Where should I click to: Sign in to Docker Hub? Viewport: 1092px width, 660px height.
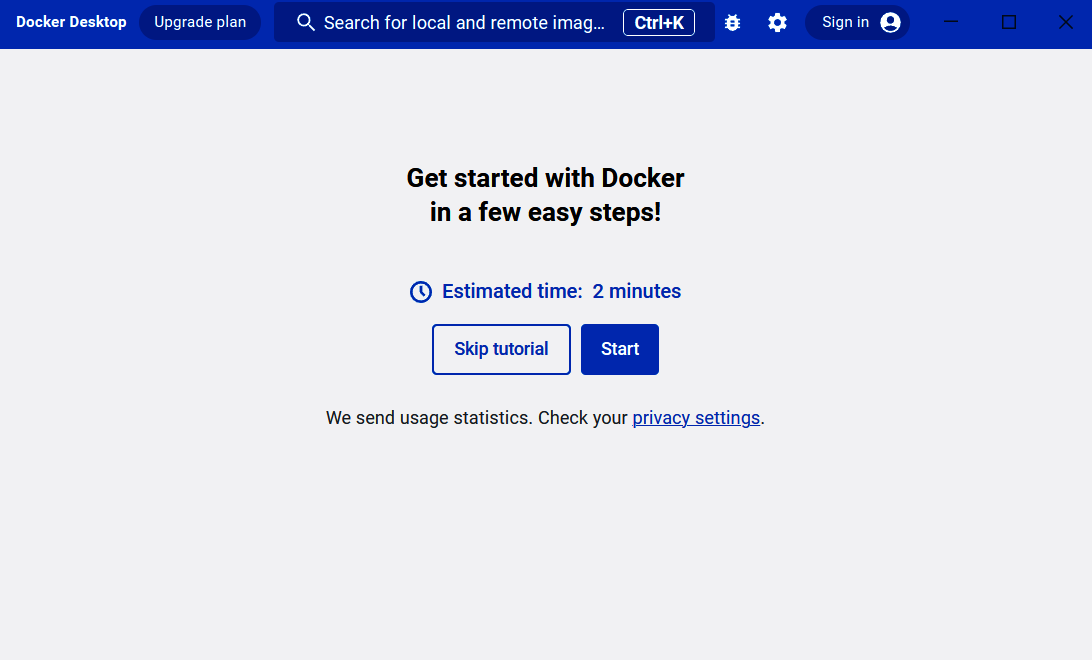857,22
